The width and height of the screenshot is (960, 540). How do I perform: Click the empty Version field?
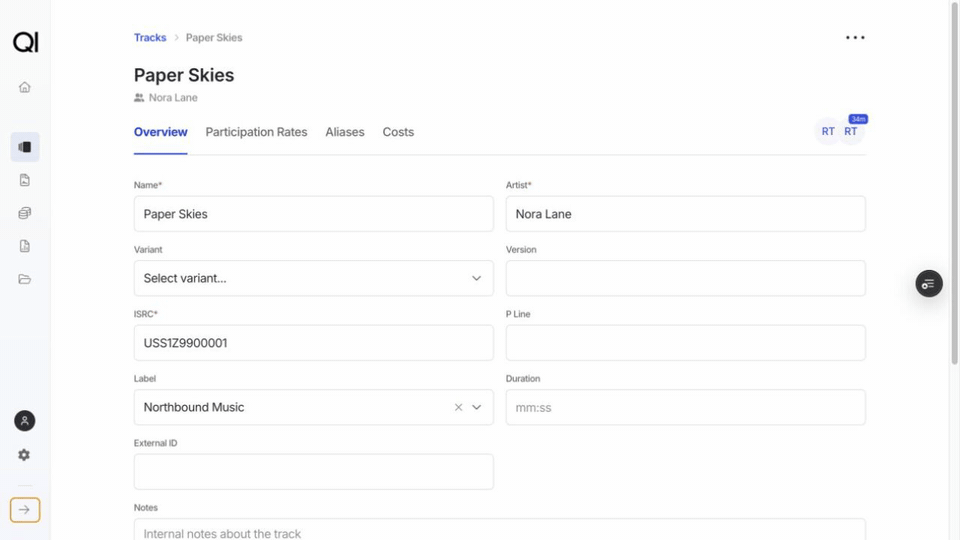coord(686,278)
